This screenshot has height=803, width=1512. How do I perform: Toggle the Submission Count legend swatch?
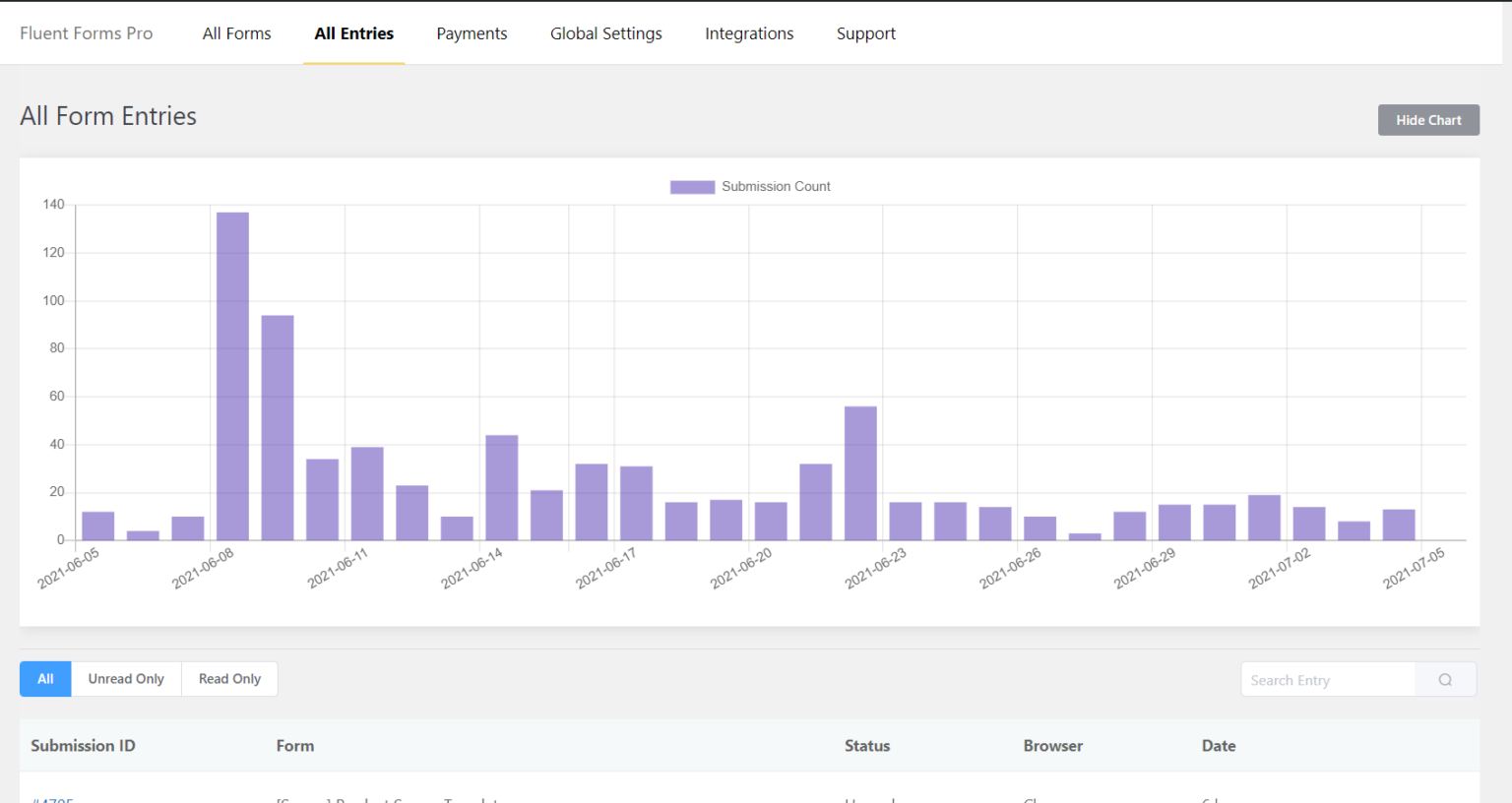click(x=692, y=187)
